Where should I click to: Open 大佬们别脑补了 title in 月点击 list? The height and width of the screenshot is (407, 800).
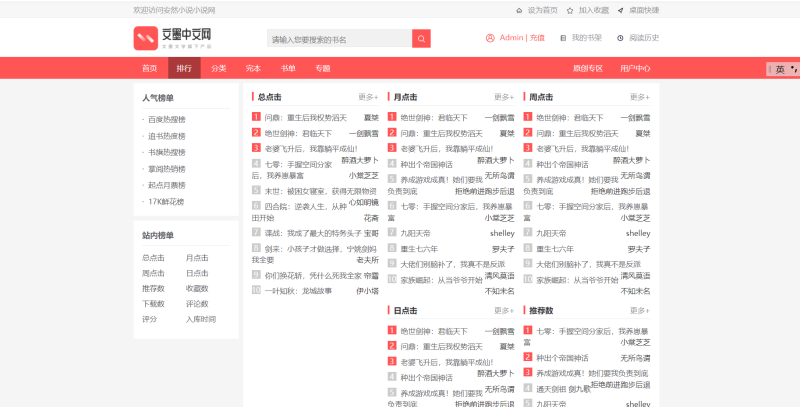tap(453, 265)
